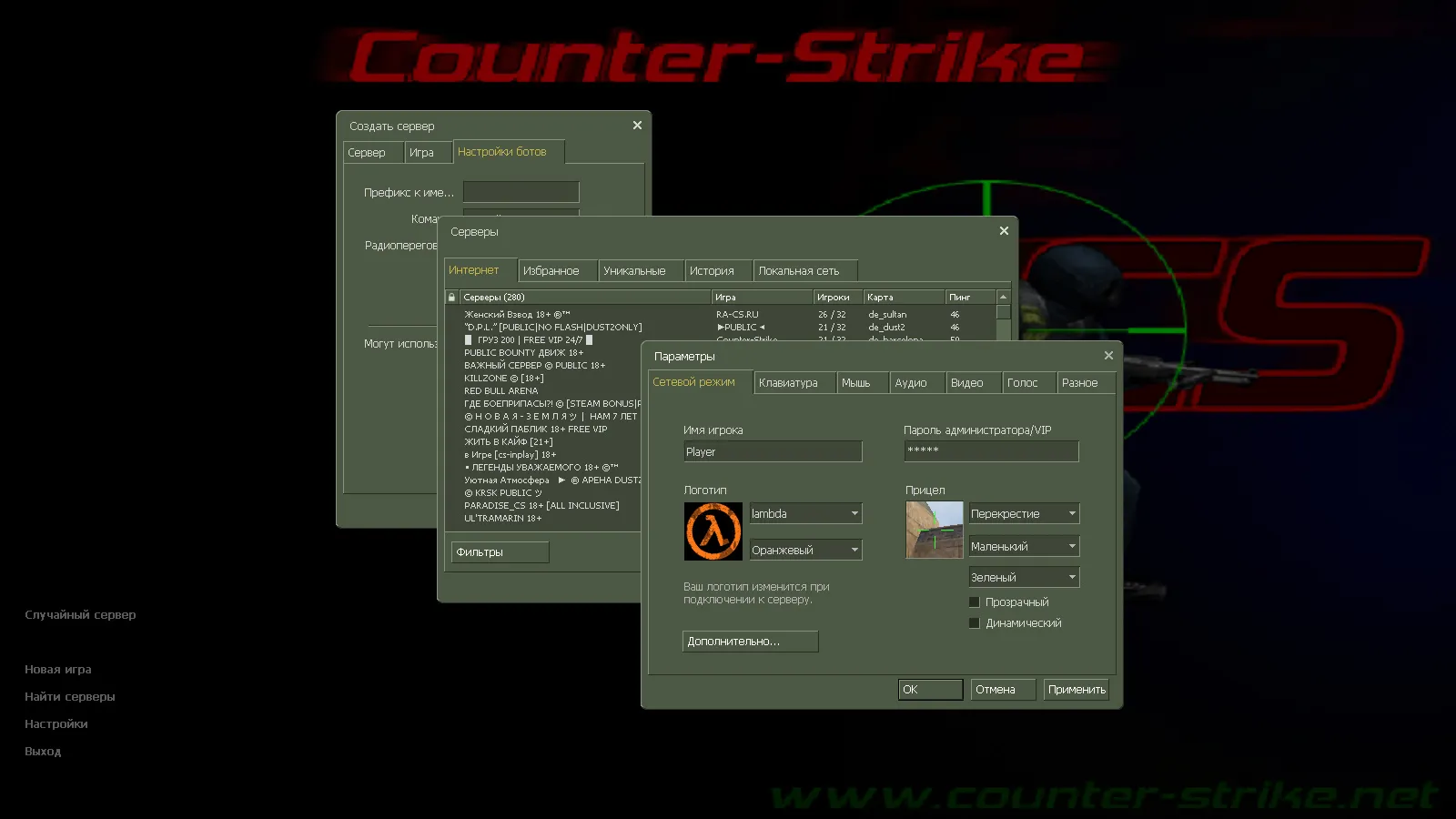Viewport: 1456px width, 819px height.
Task: Sort by the Пинг column header
Action: click(971, 298)
